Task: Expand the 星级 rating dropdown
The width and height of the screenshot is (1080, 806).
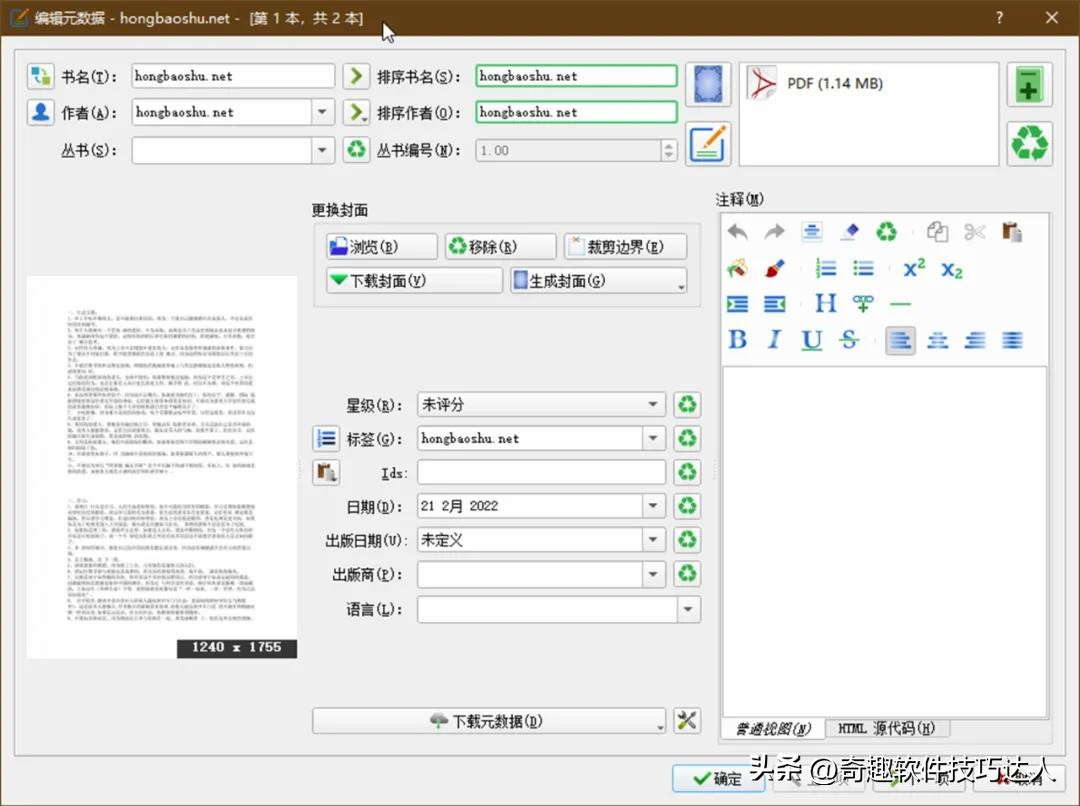Action: pyautogui.click(x=654, y=405)
